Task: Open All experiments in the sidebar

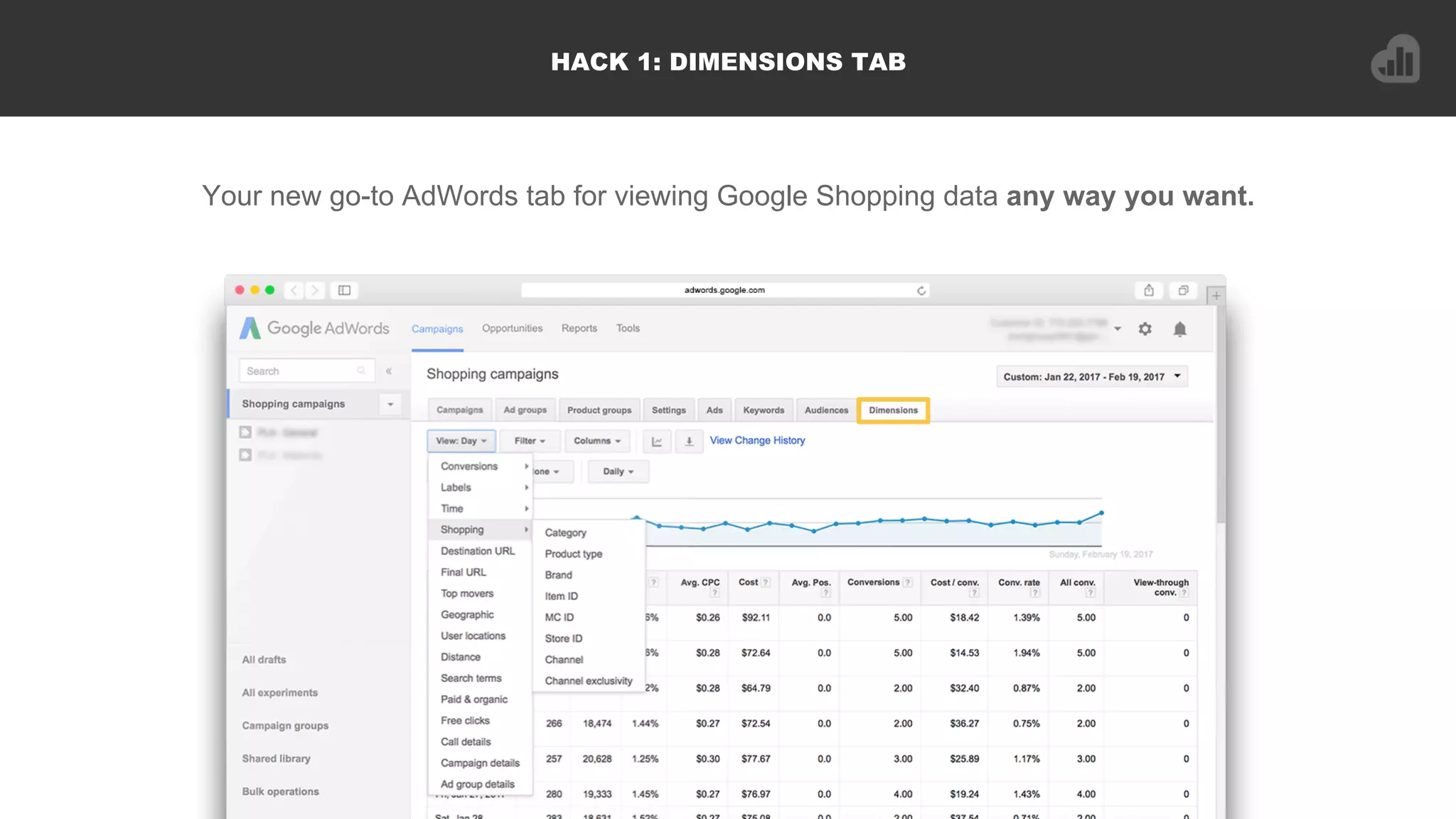Action: coord(279,692)
